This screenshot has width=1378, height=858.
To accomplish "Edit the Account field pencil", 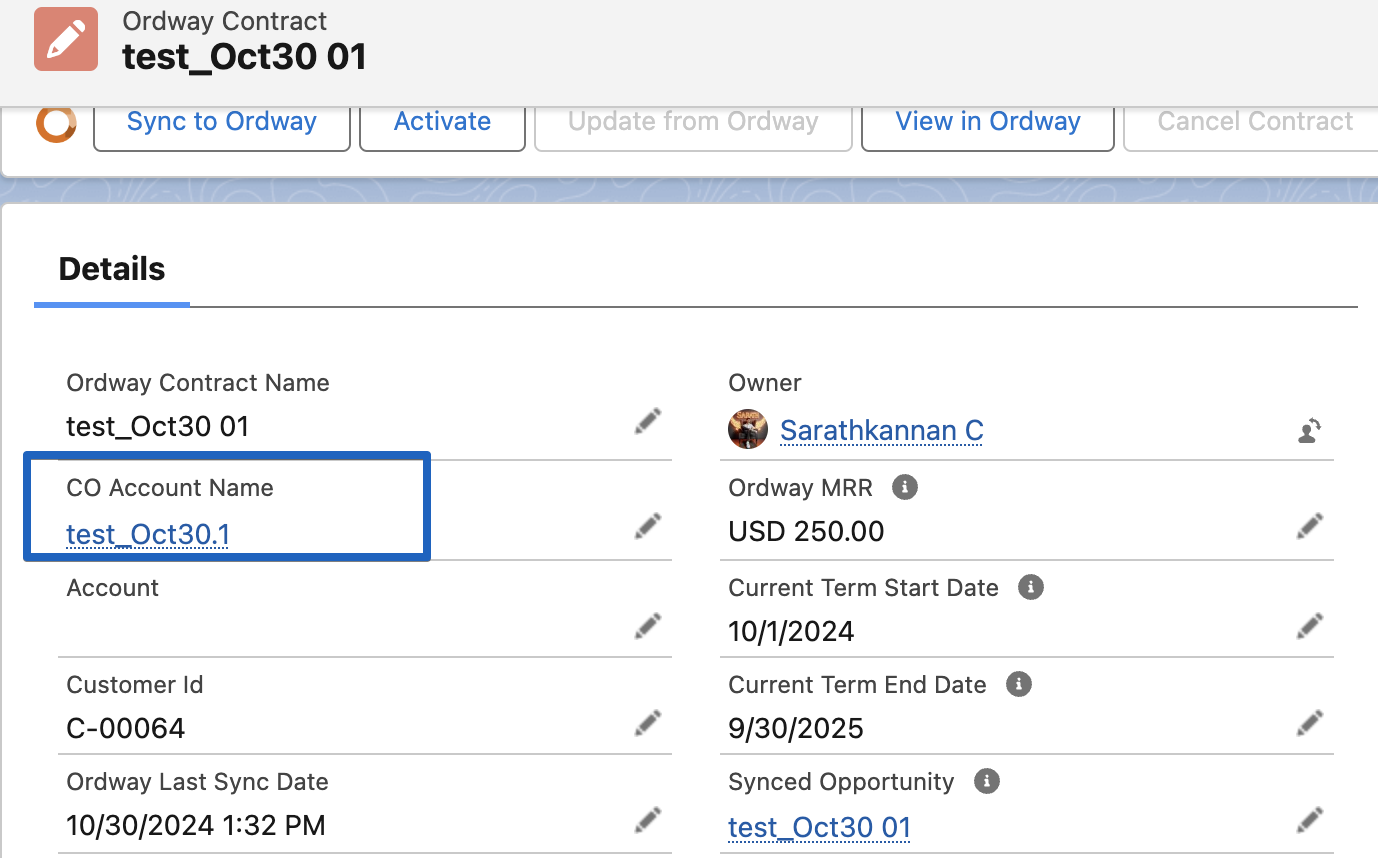I will pos(648,626).
